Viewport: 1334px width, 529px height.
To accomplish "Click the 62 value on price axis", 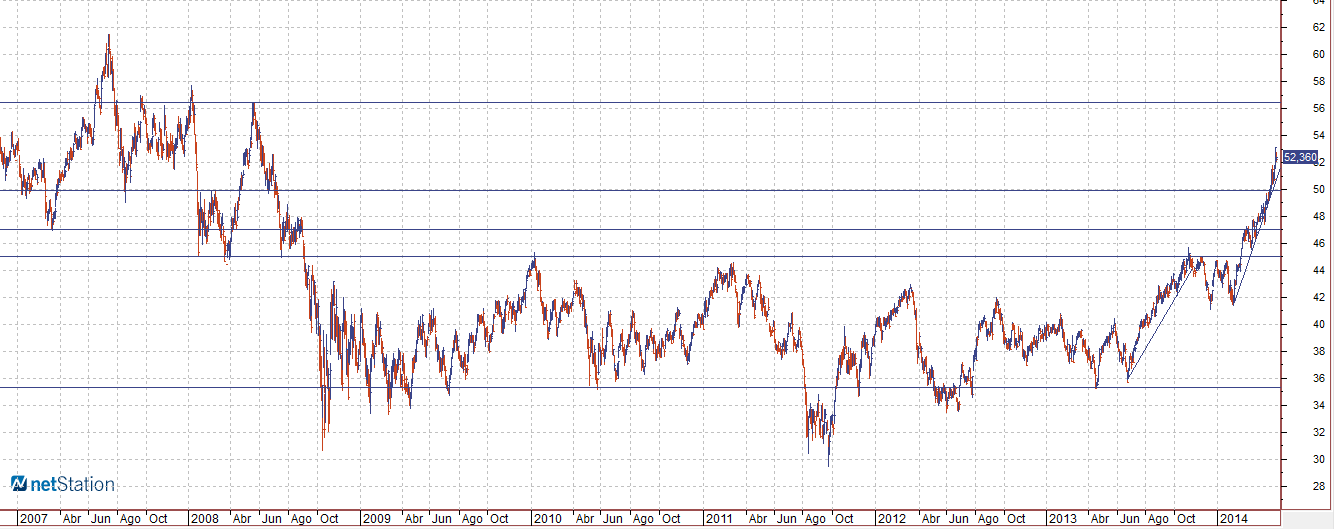I will coord(1319,27).
